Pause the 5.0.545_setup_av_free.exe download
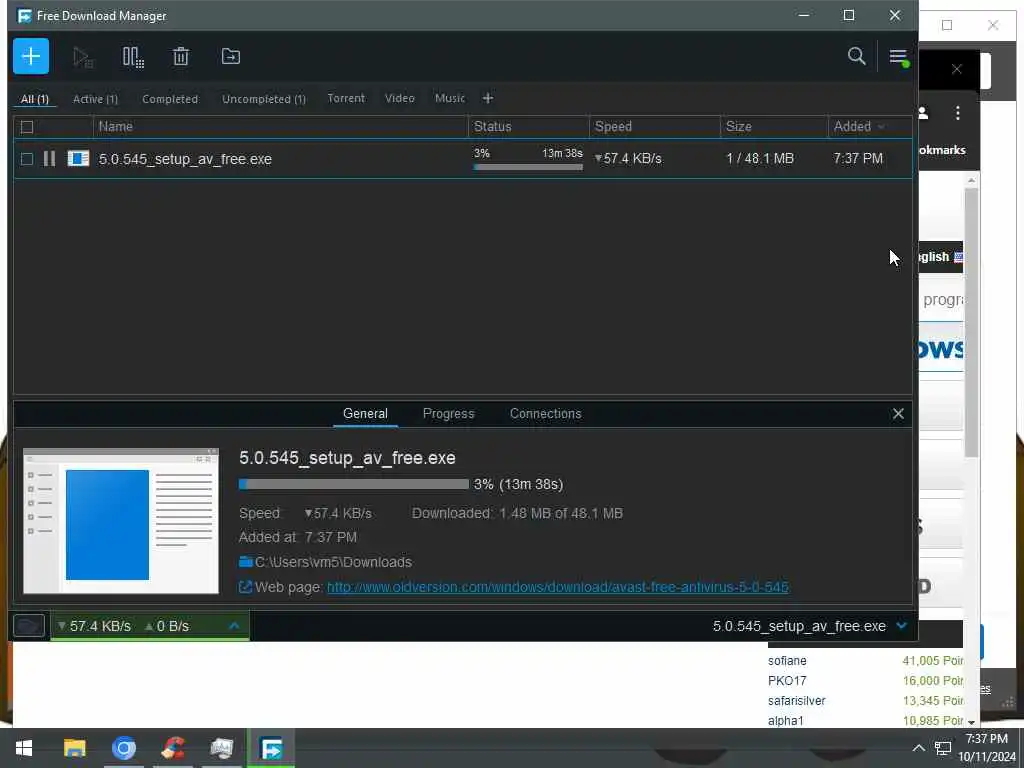The image size is (1024, 768). (x=49, y=159)
